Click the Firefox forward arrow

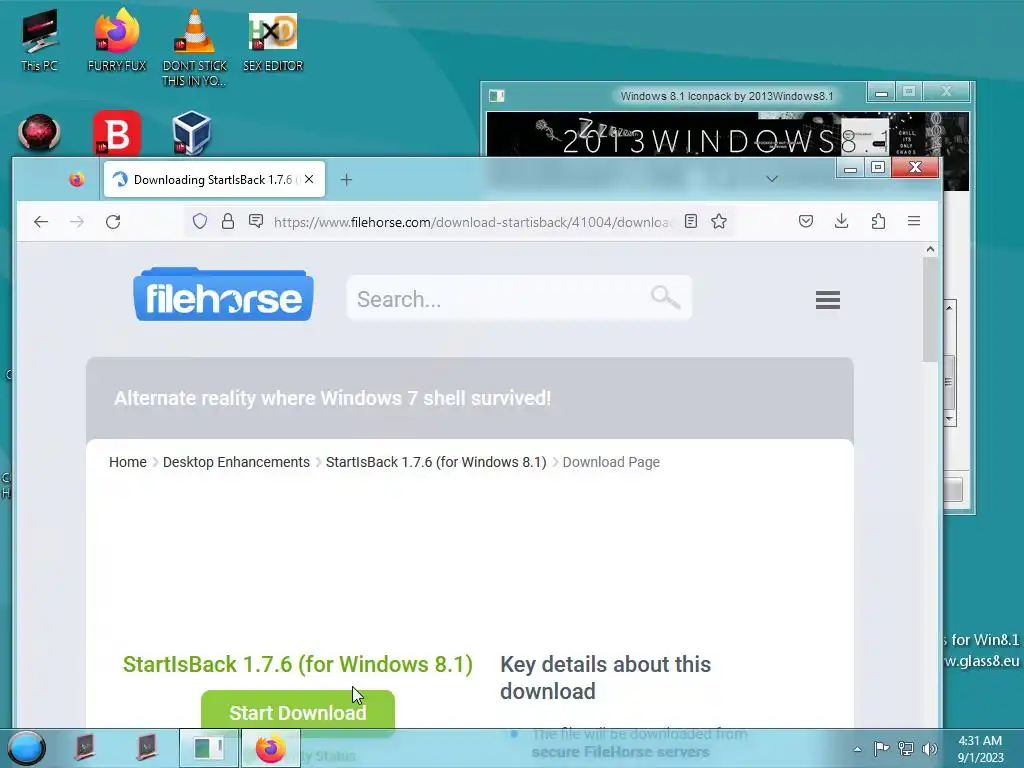77,222
